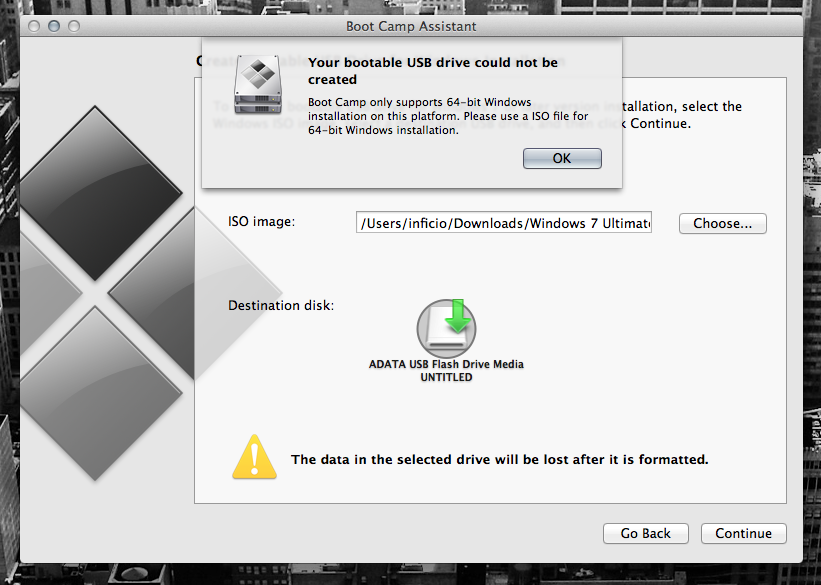Select the ADATA USB Flash Drive icon
This screenshot has height=585, width=821.
[x=446, y=328]
